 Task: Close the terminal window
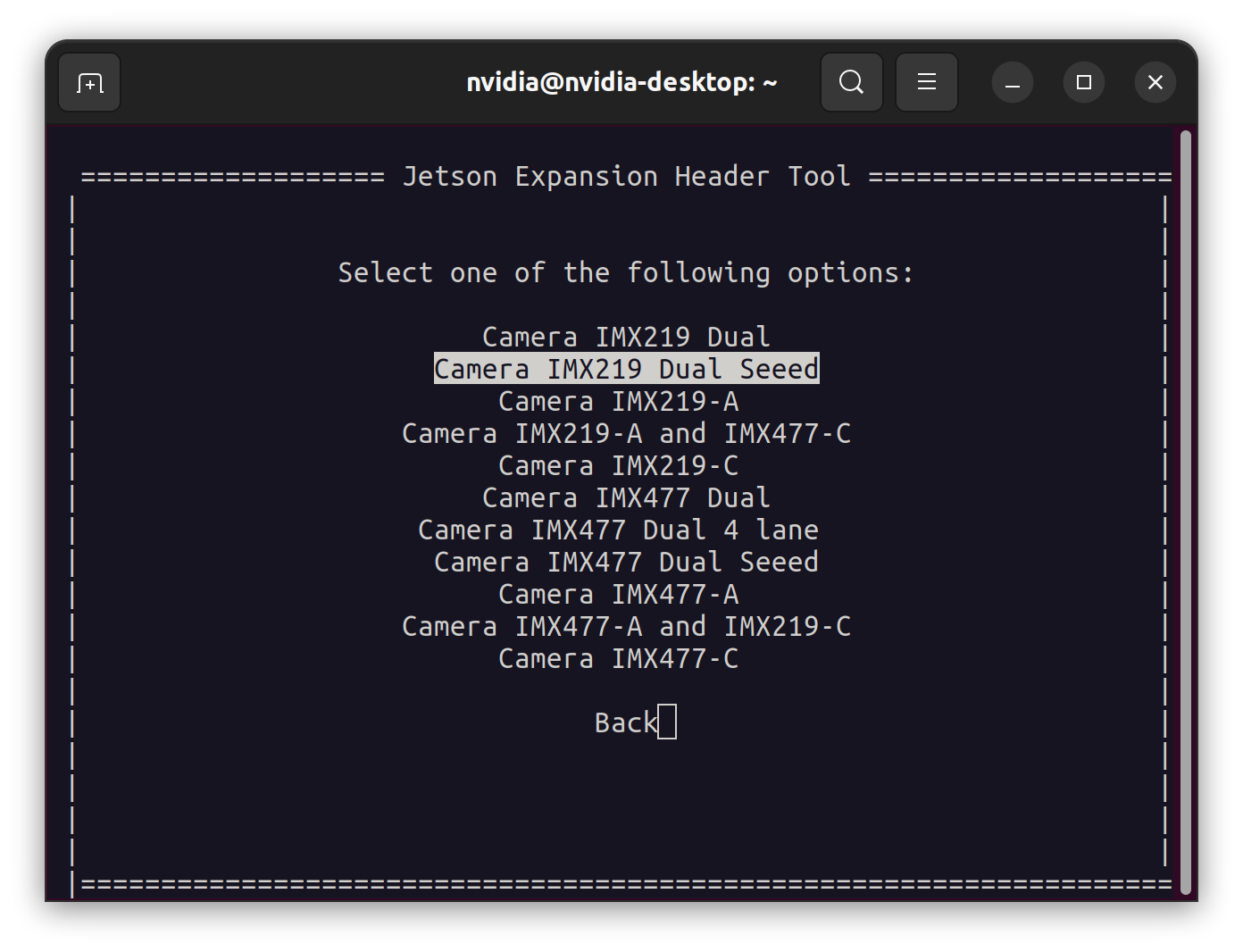[1155, 83]
